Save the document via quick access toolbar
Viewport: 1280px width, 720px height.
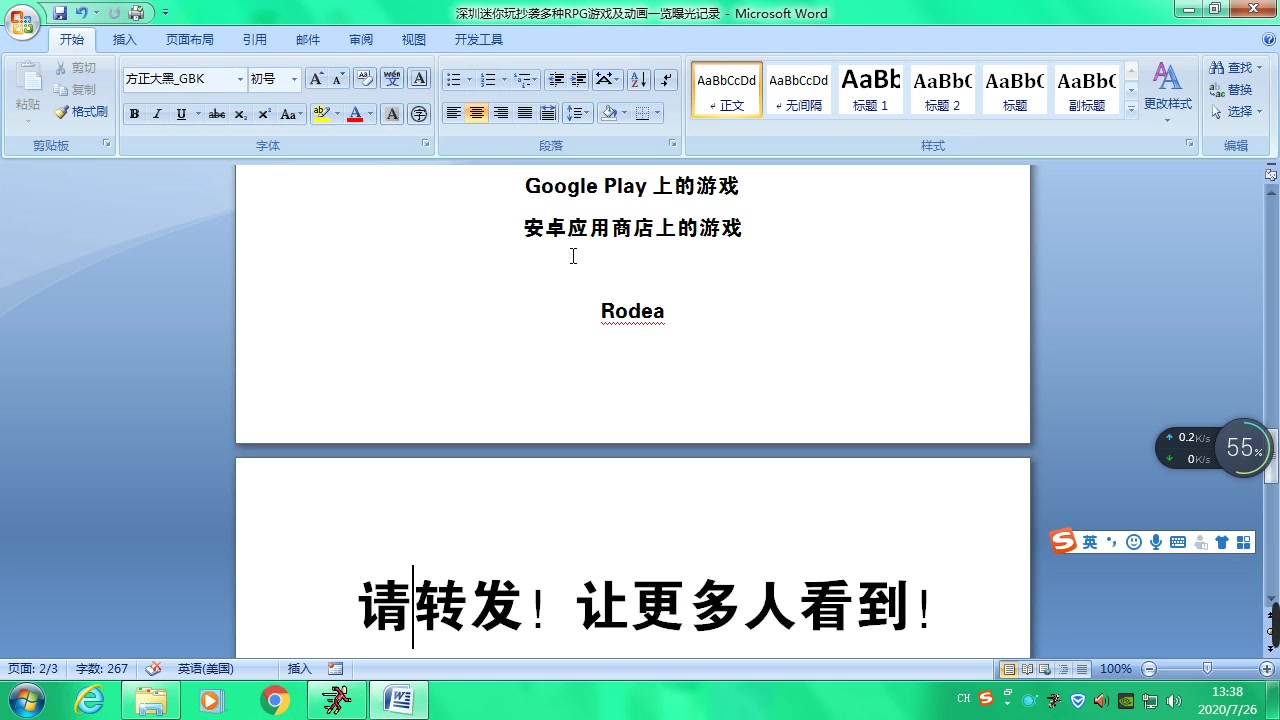(60, 13)
